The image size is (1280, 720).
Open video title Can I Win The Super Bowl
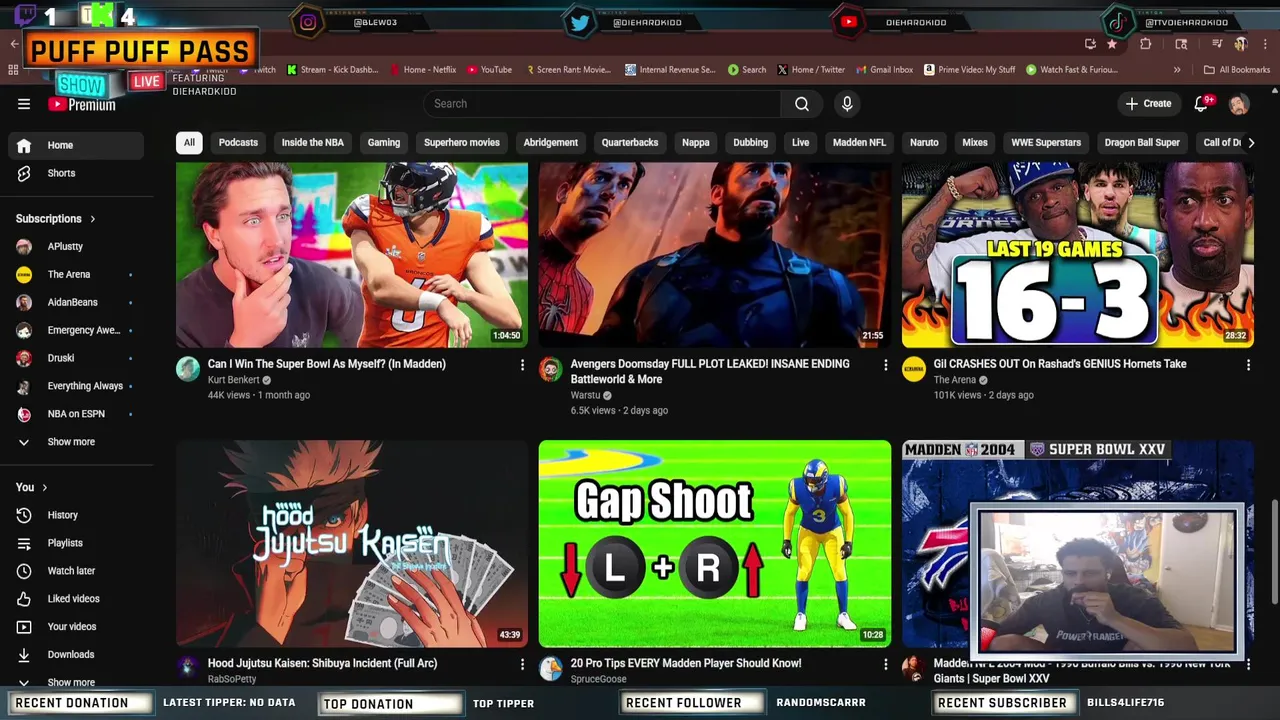click(327, 365)
